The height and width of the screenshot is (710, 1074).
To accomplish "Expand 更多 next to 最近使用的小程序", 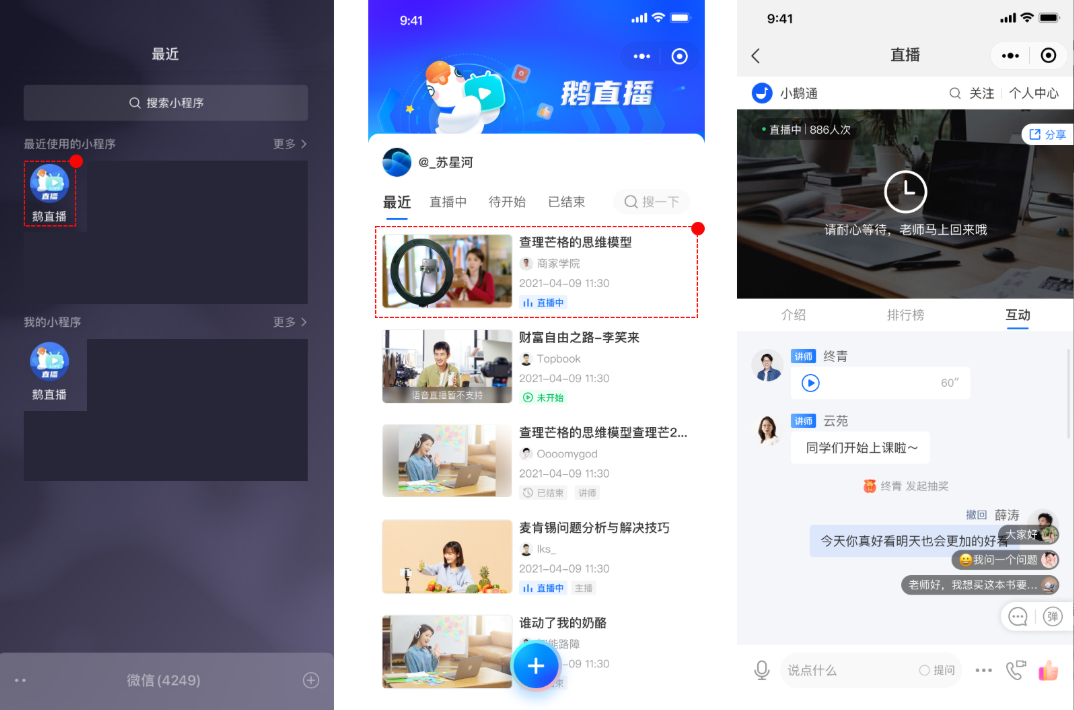I will (x=290, y=144).
